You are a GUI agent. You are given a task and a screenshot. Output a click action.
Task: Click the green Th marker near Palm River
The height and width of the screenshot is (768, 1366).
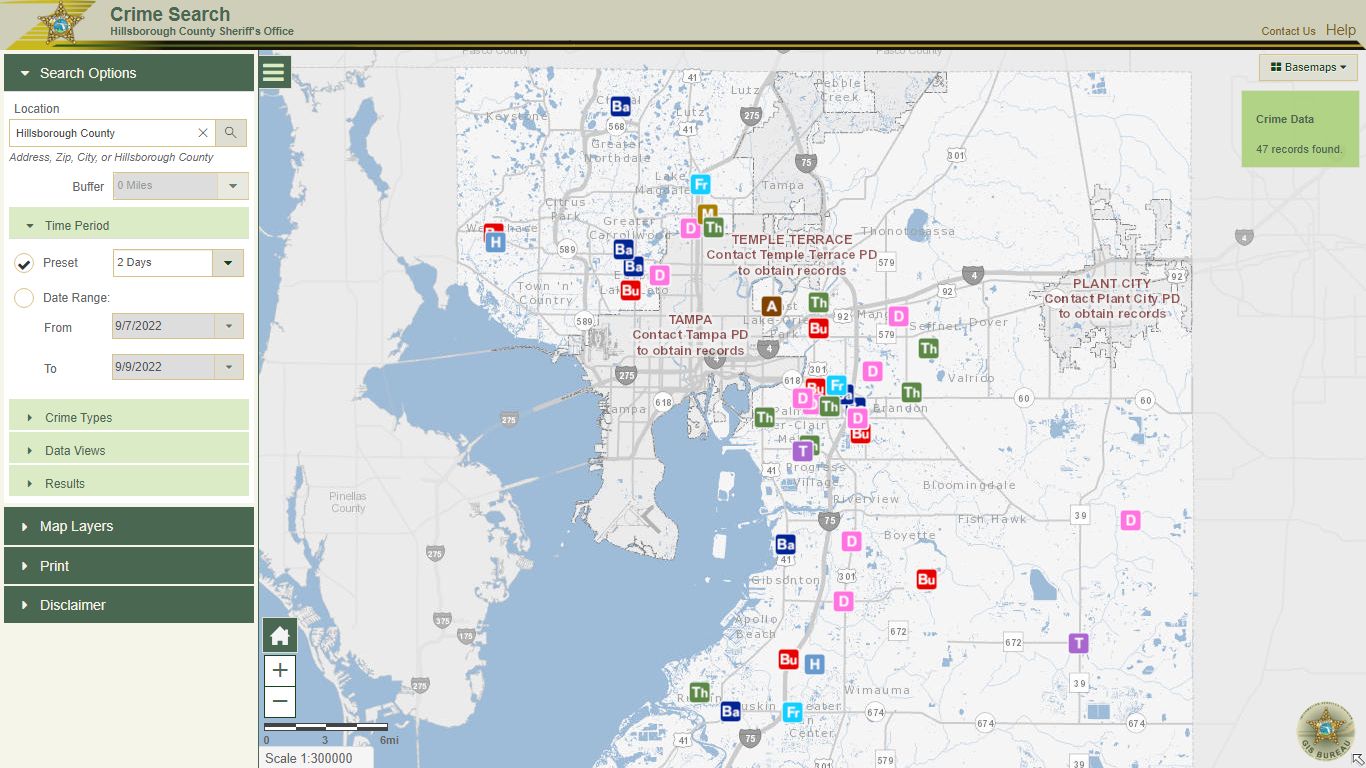[x=764, y=417]
